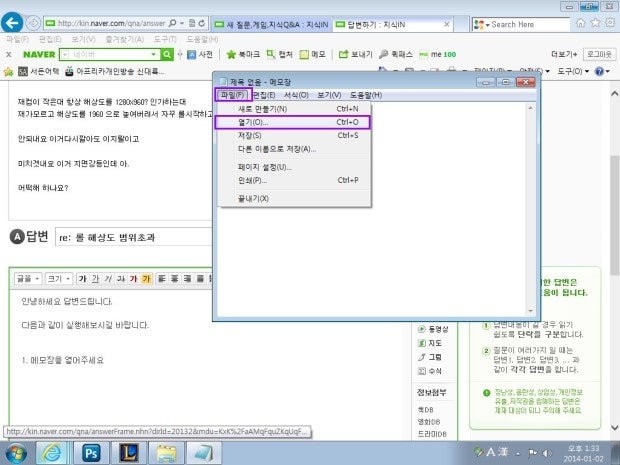620x465 pixels.
Task: Open the 크기 font size dropdown
Action: (x=59, y=278)
